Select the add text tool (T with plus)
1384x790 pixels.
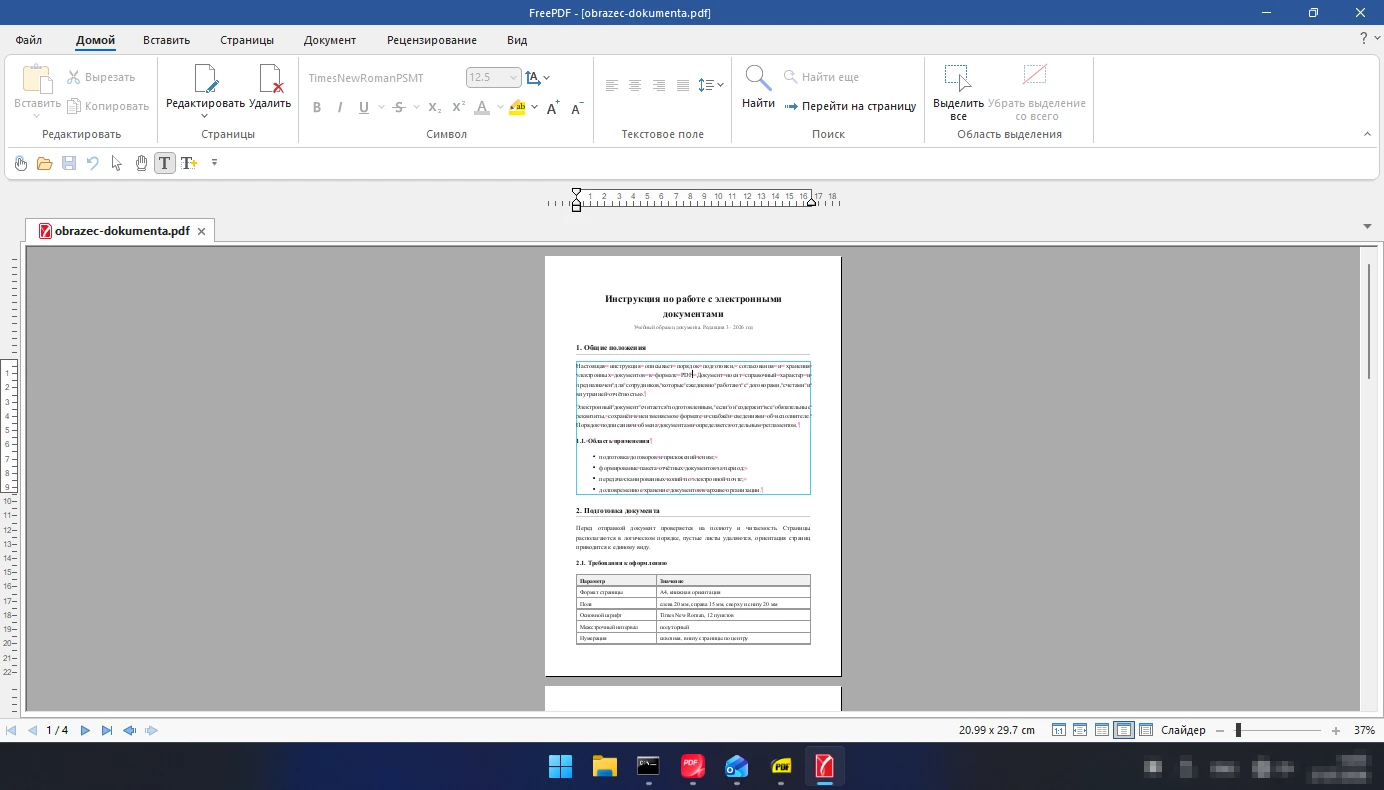click(188, 163)
